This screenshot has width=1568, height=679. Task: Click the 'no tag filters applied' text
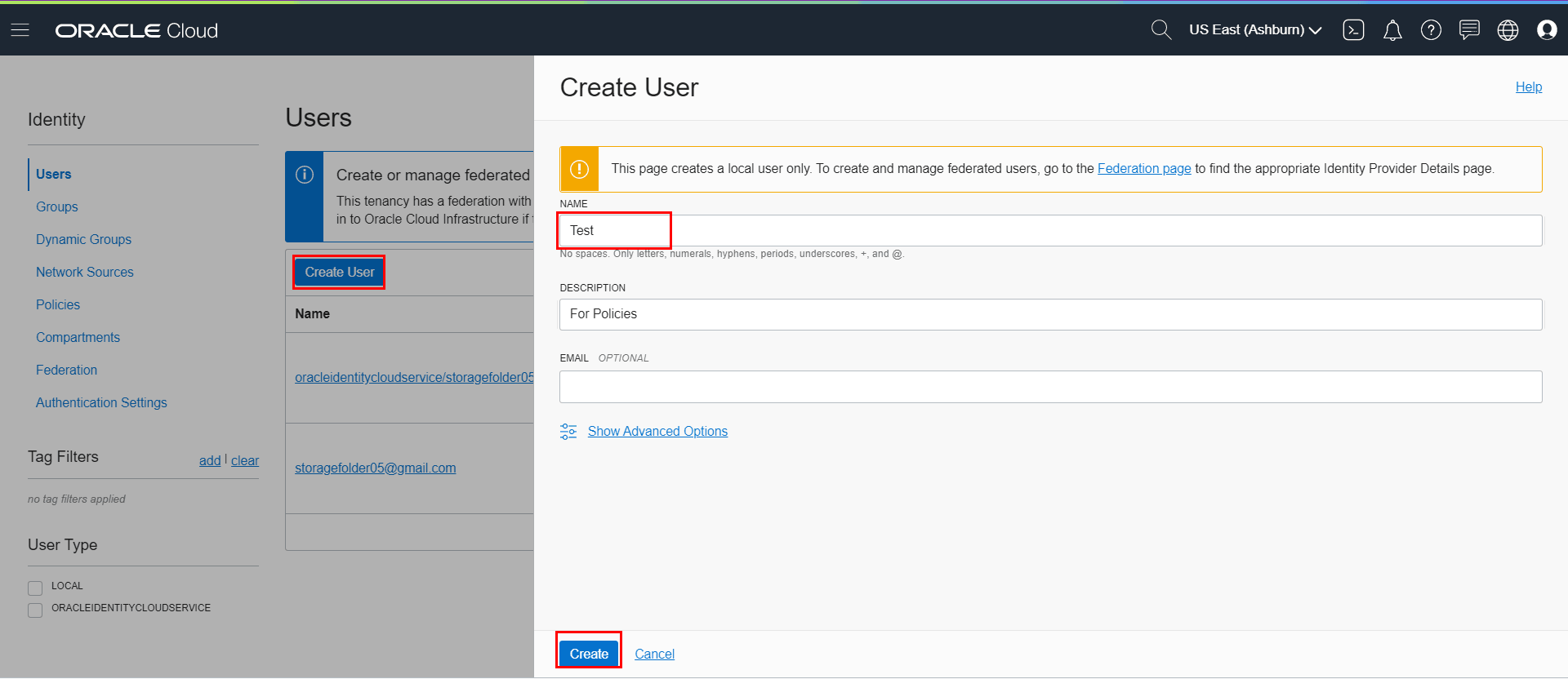77,499
